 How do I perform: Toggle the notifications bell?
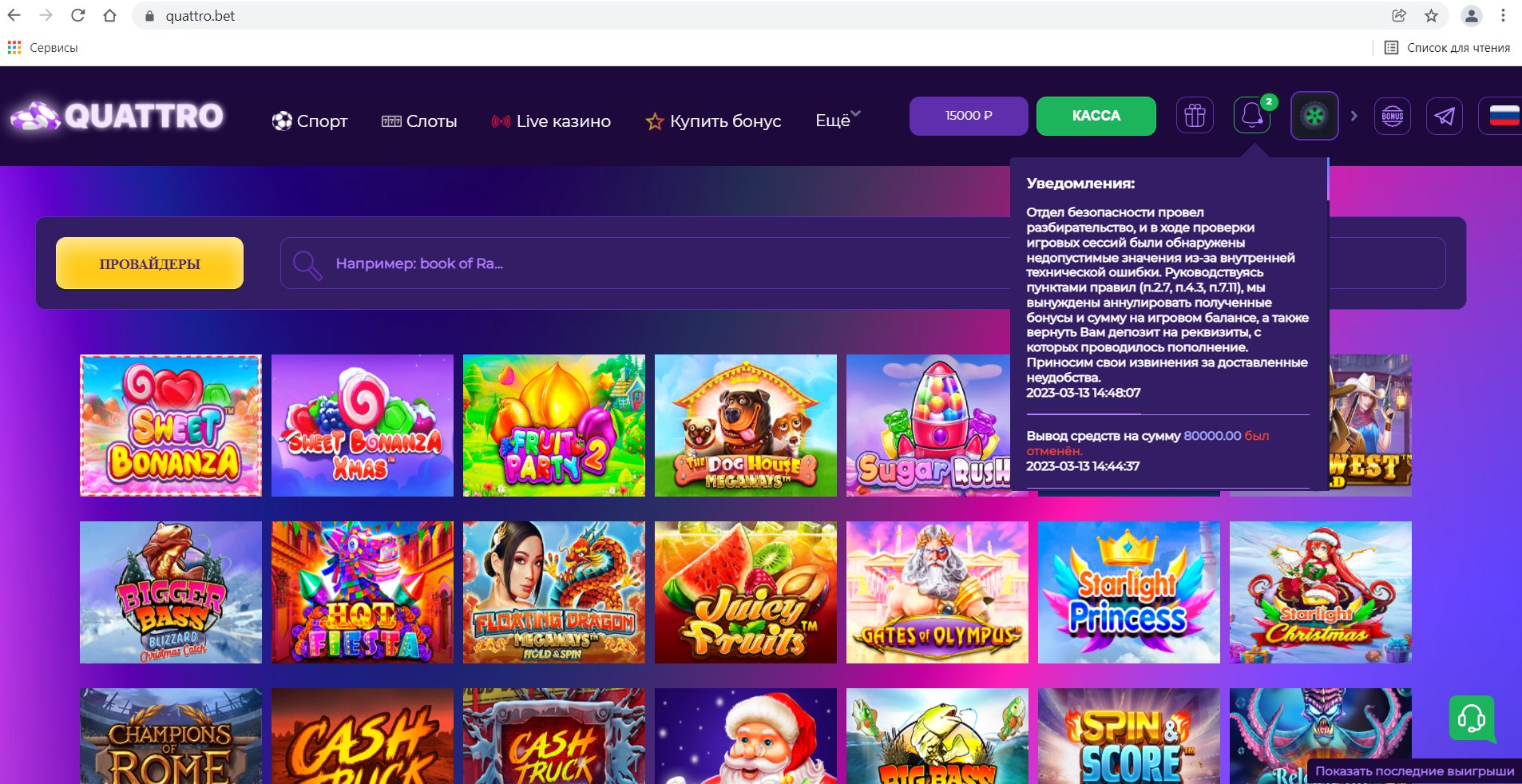click(1252, 117)
